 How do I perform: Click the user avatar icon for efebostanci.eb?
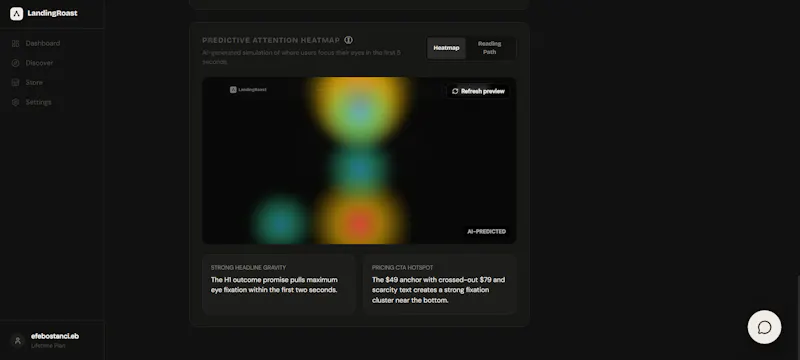17,341
